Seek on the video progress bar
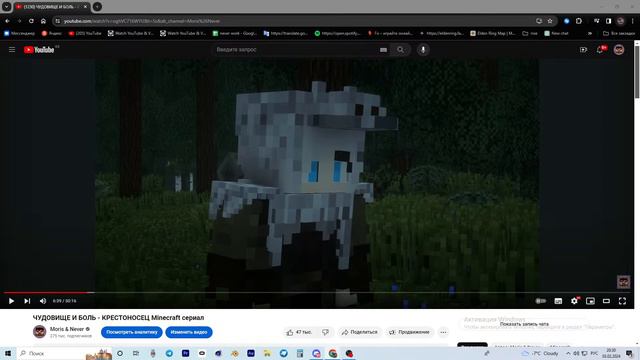640x360 pixels. tap(317, 292)
